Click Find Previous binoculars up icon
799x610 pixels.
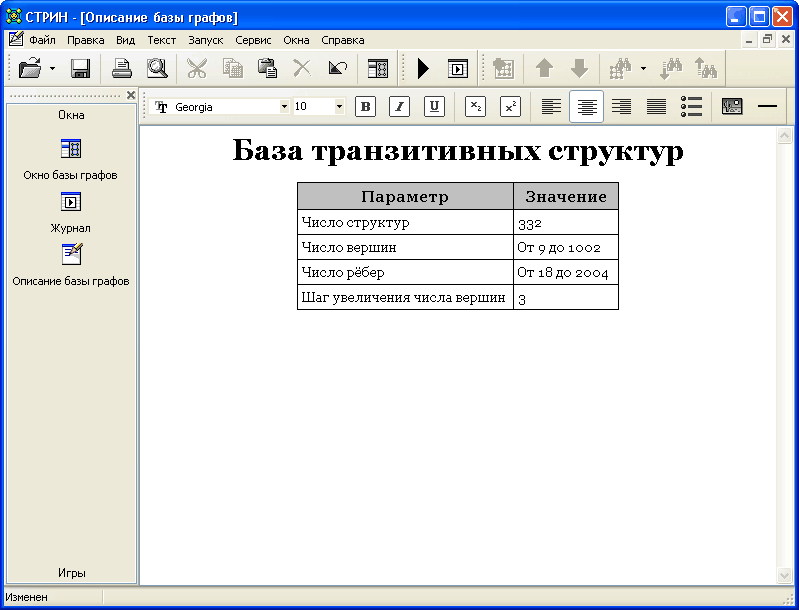pos(706,68)
